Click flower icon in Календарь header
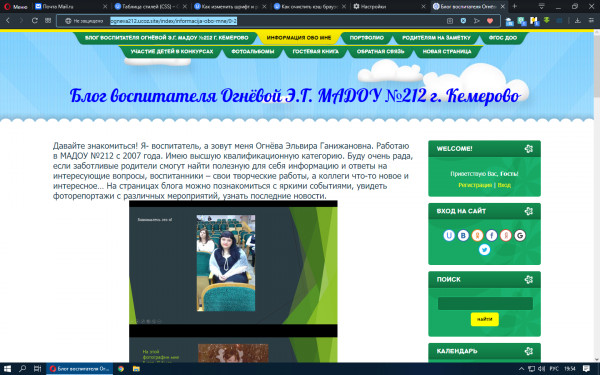The width and height of the screenshot is (600, 375). (x=529, y=351)
